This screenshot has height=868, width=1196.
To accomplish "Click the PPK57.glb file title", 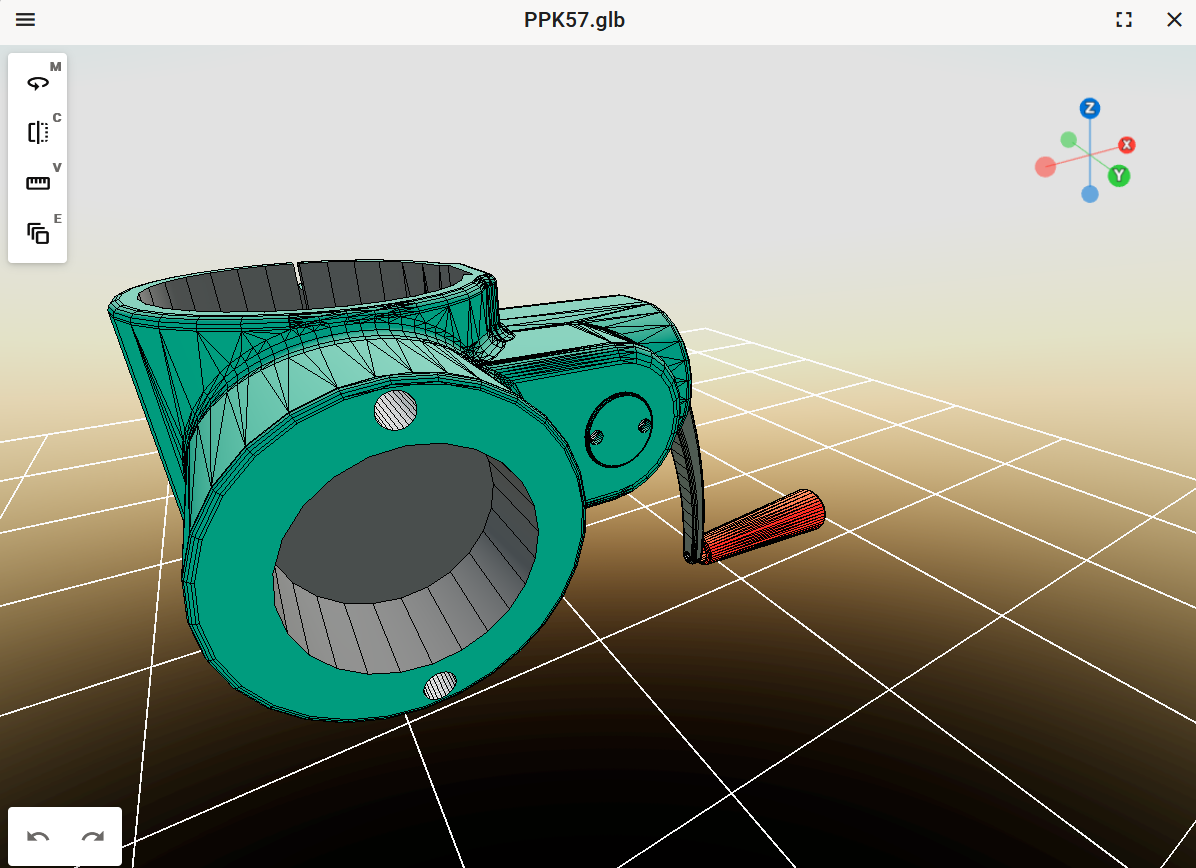I will click(574, 20).
